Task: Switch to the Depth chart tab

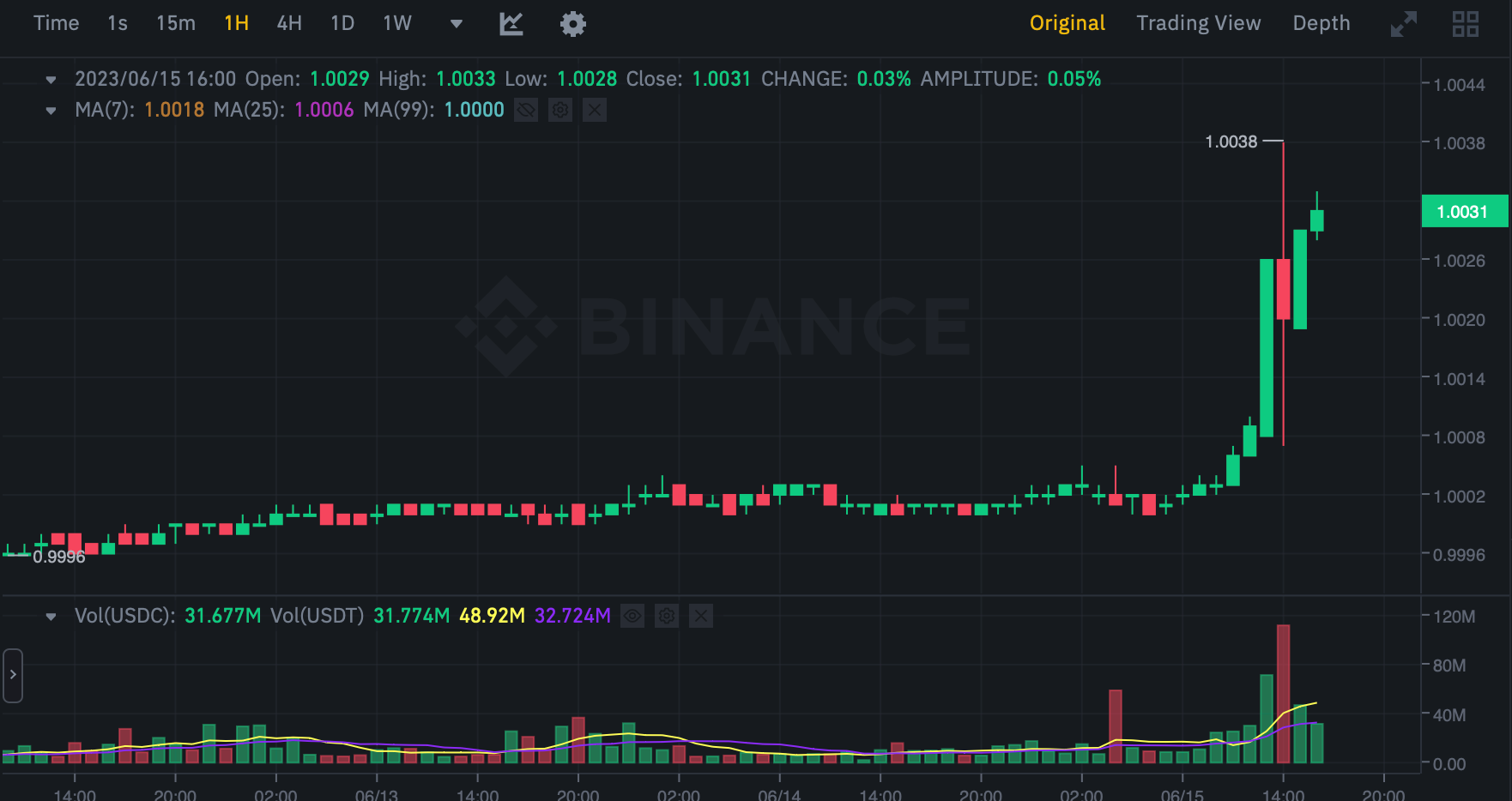Action: (1321, 23)
